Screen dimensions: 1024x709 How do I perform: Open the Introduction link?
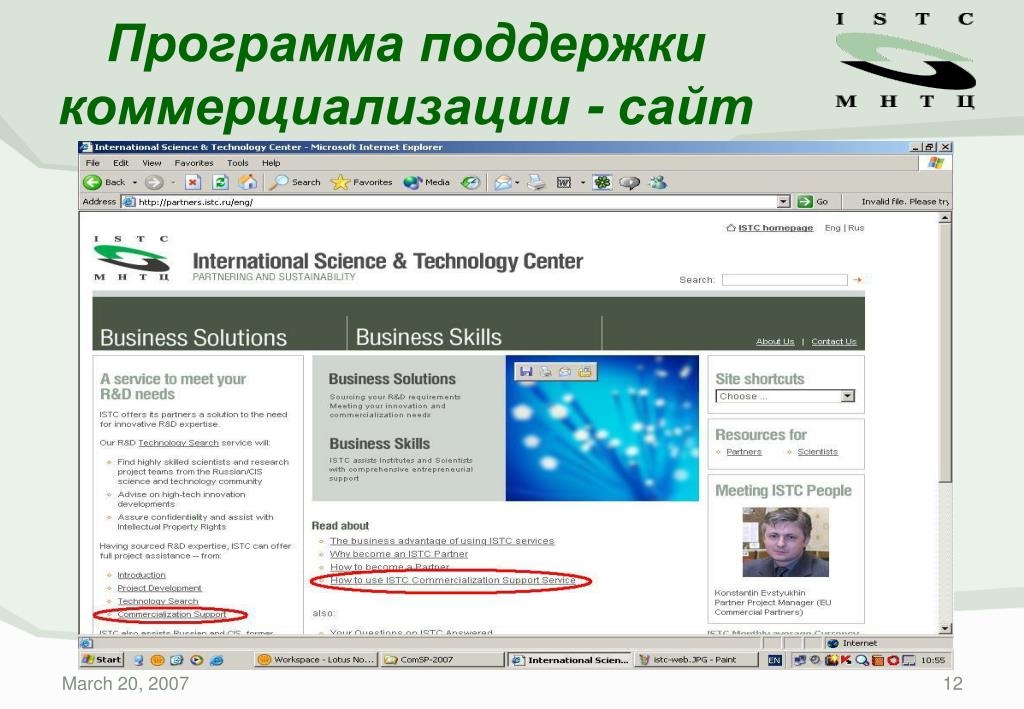(141, 575)
